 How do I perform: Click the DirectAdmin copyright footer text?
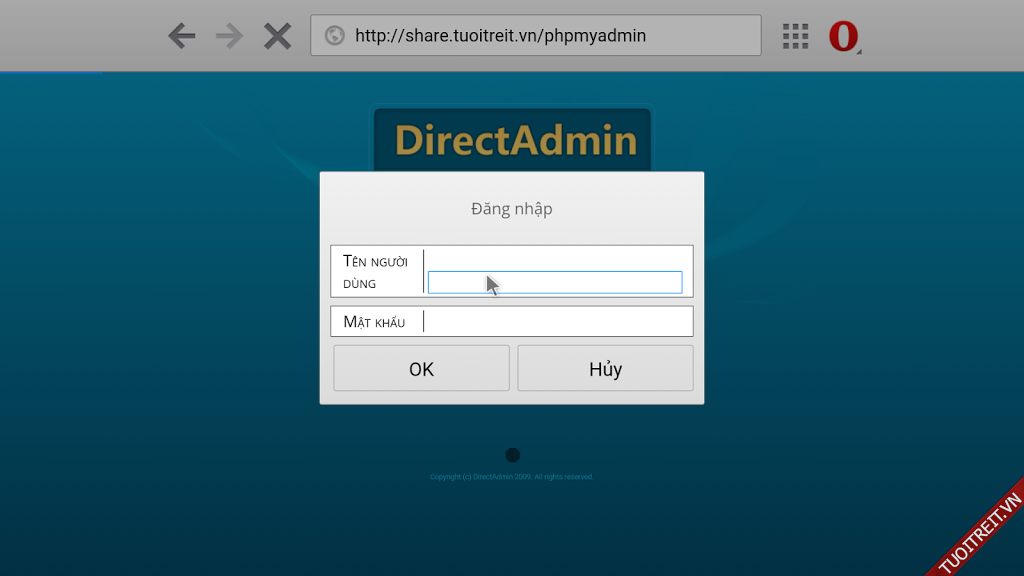point(512,477)
